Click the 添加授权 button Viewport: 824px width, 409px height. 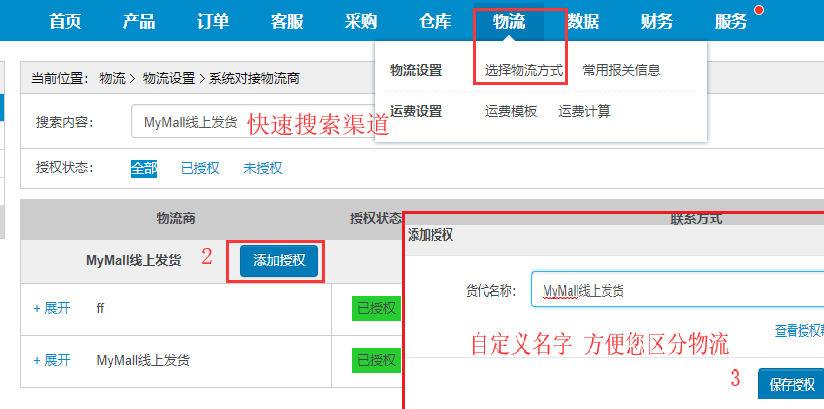click(279, 261)
